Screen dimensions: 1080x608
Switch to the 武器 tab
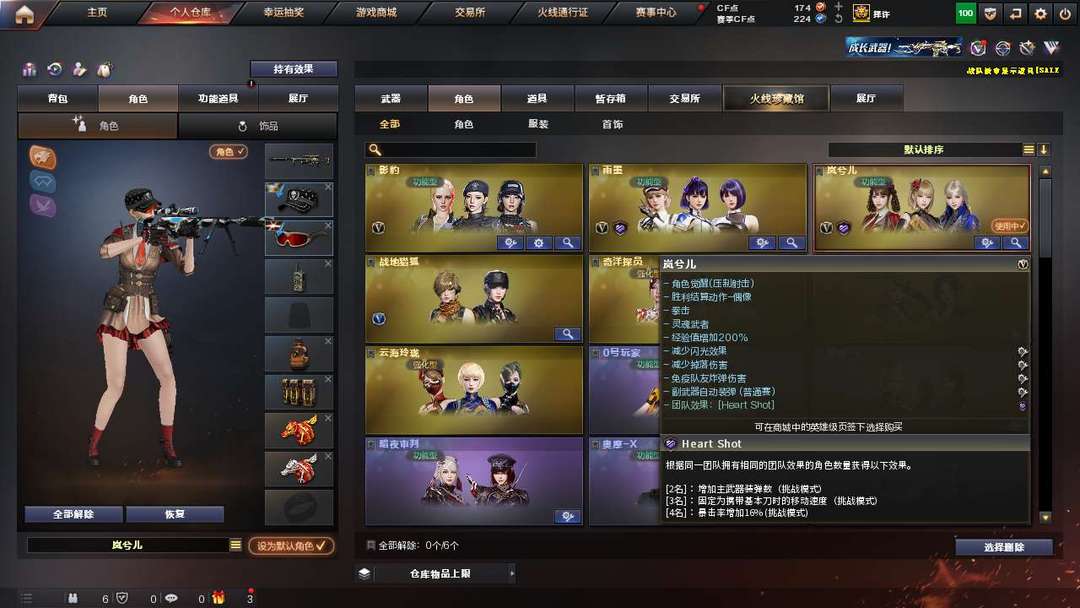(x=391, y=98)
